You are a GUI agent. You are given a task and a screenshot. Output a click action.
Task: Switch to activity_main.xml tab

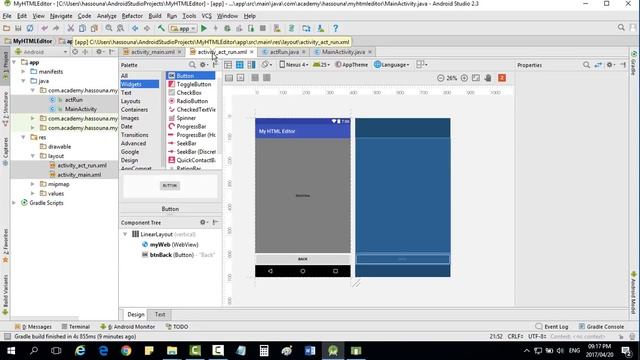tap(152, 52)
